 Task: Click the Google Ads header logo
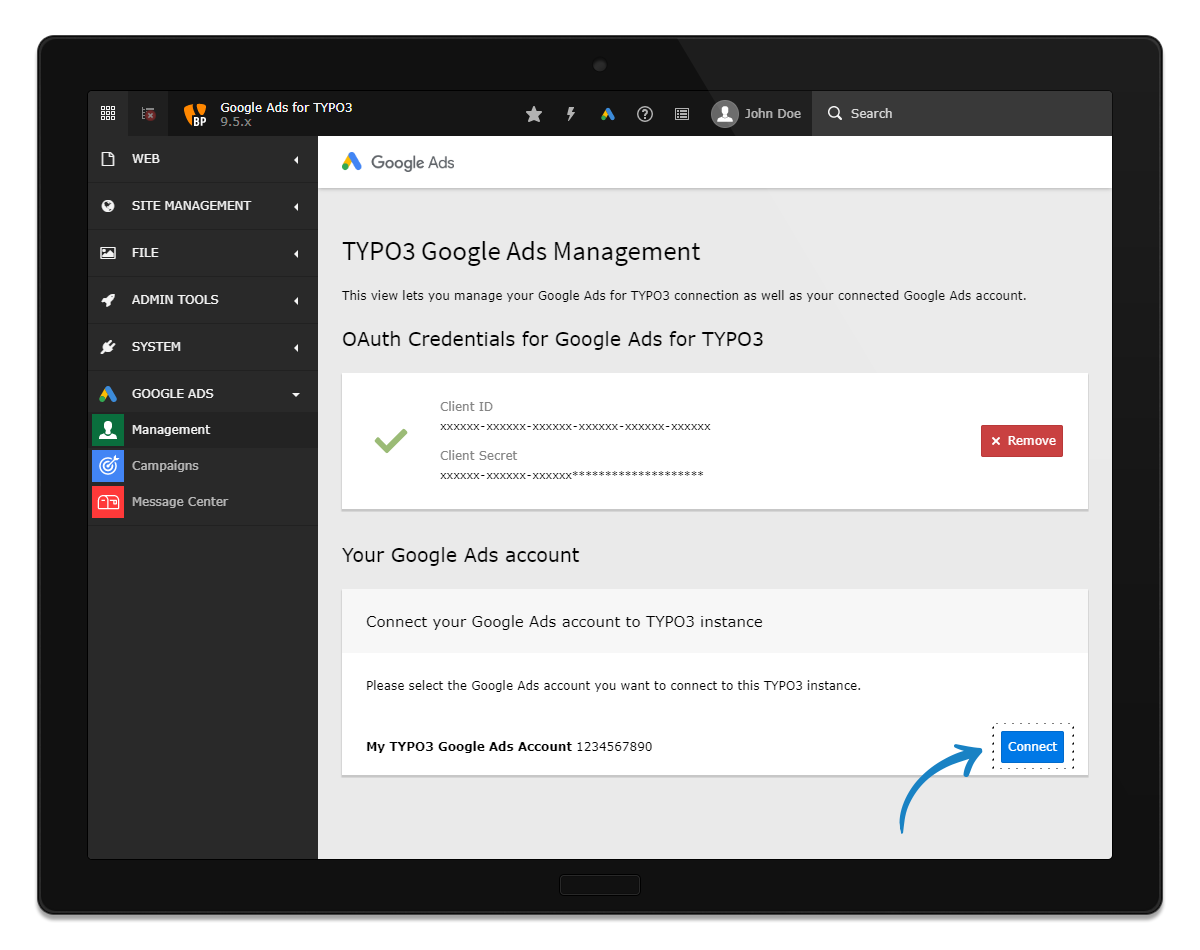(398, 162)
